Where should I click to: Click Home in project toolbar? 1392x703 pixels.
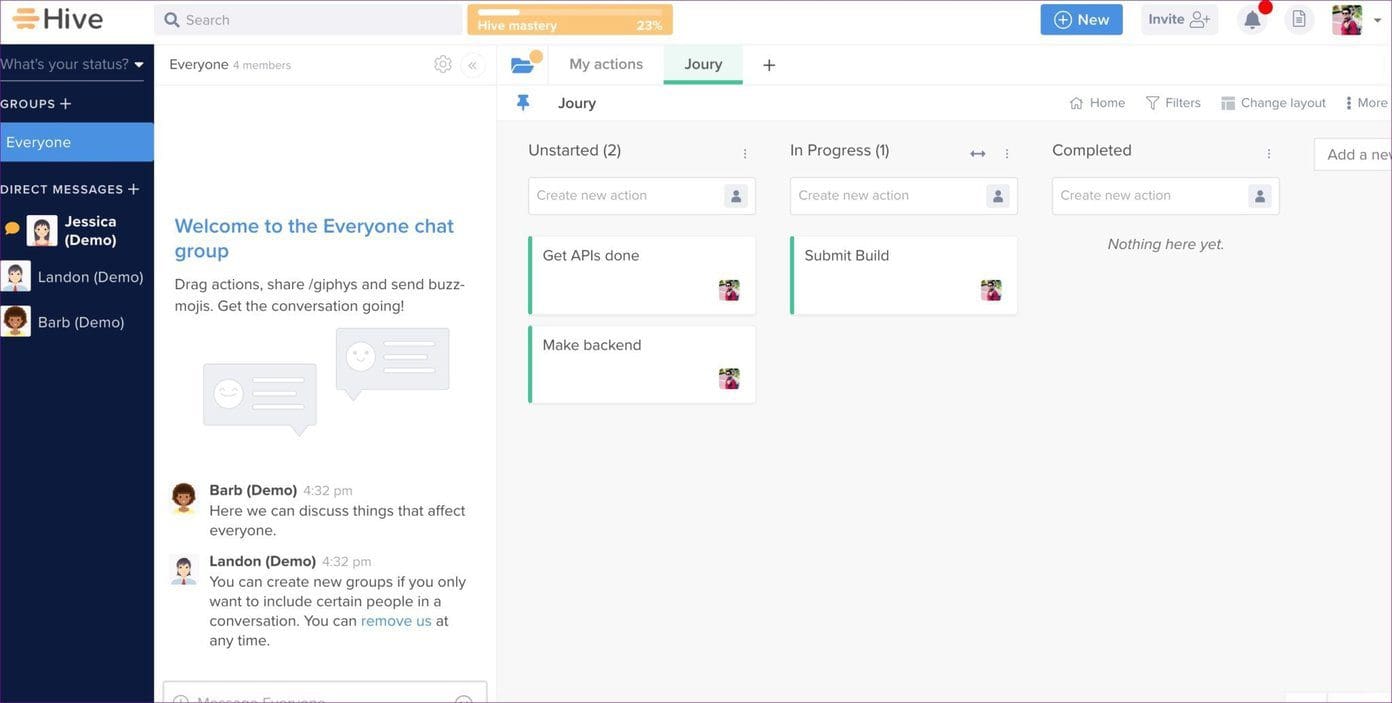1098,103
